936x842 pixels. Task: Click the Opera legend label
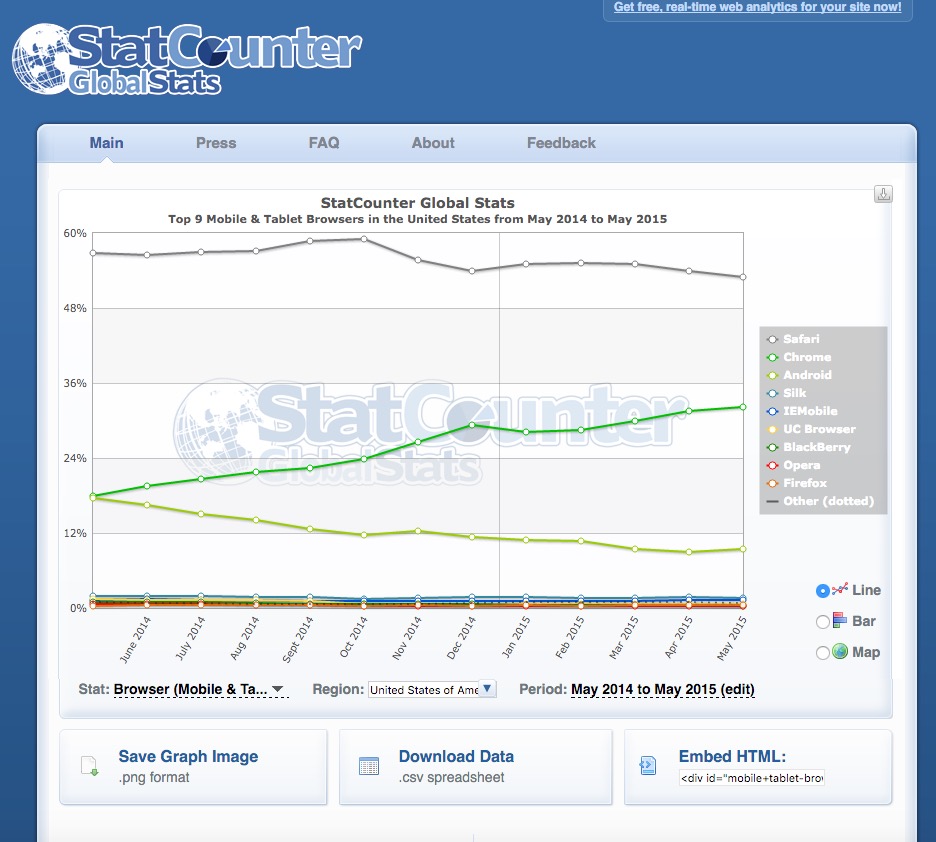pyautogui.click(x=802, y=465)
